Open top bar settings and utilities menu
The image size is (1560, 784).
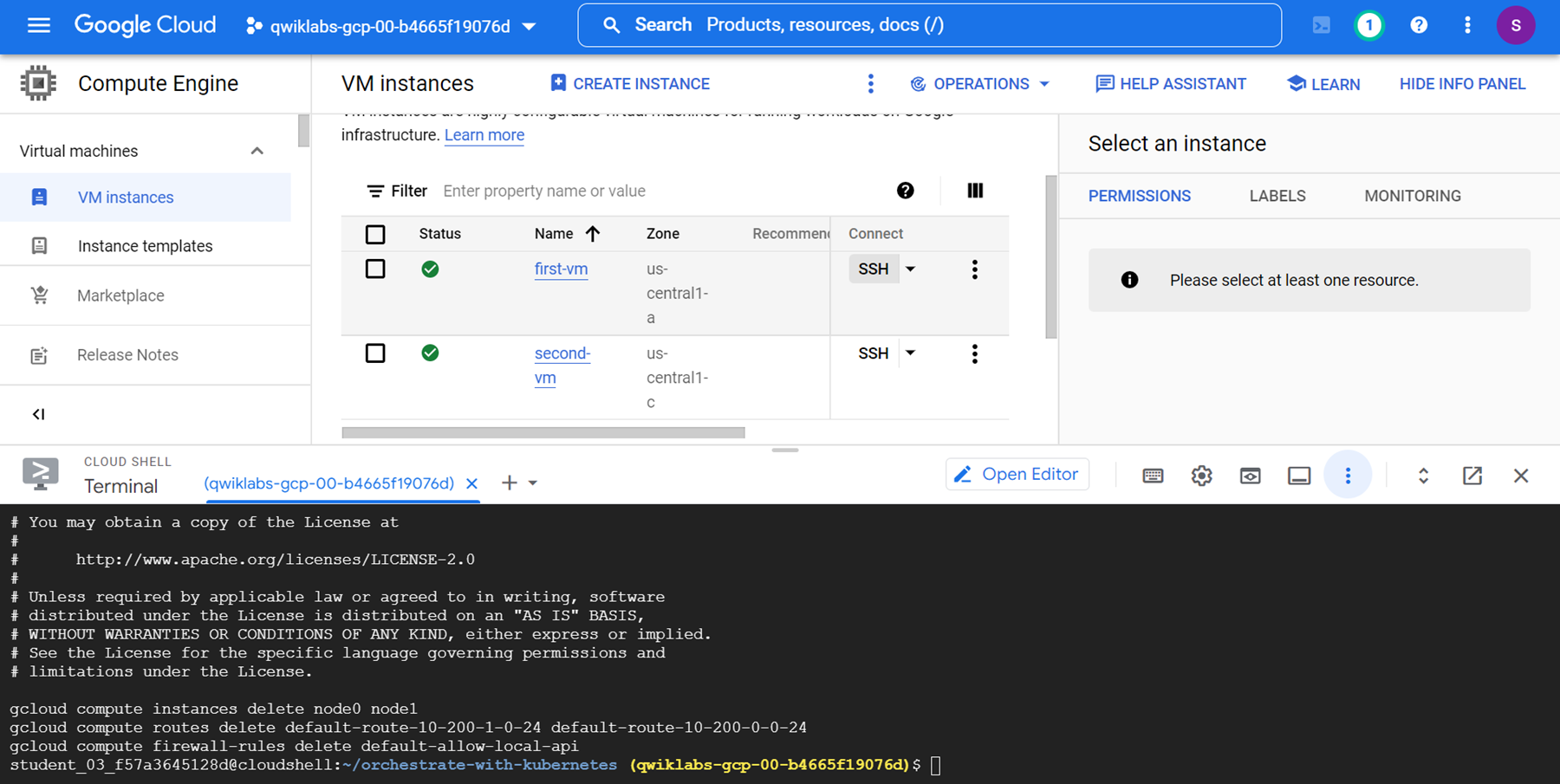pos(1467,25)
